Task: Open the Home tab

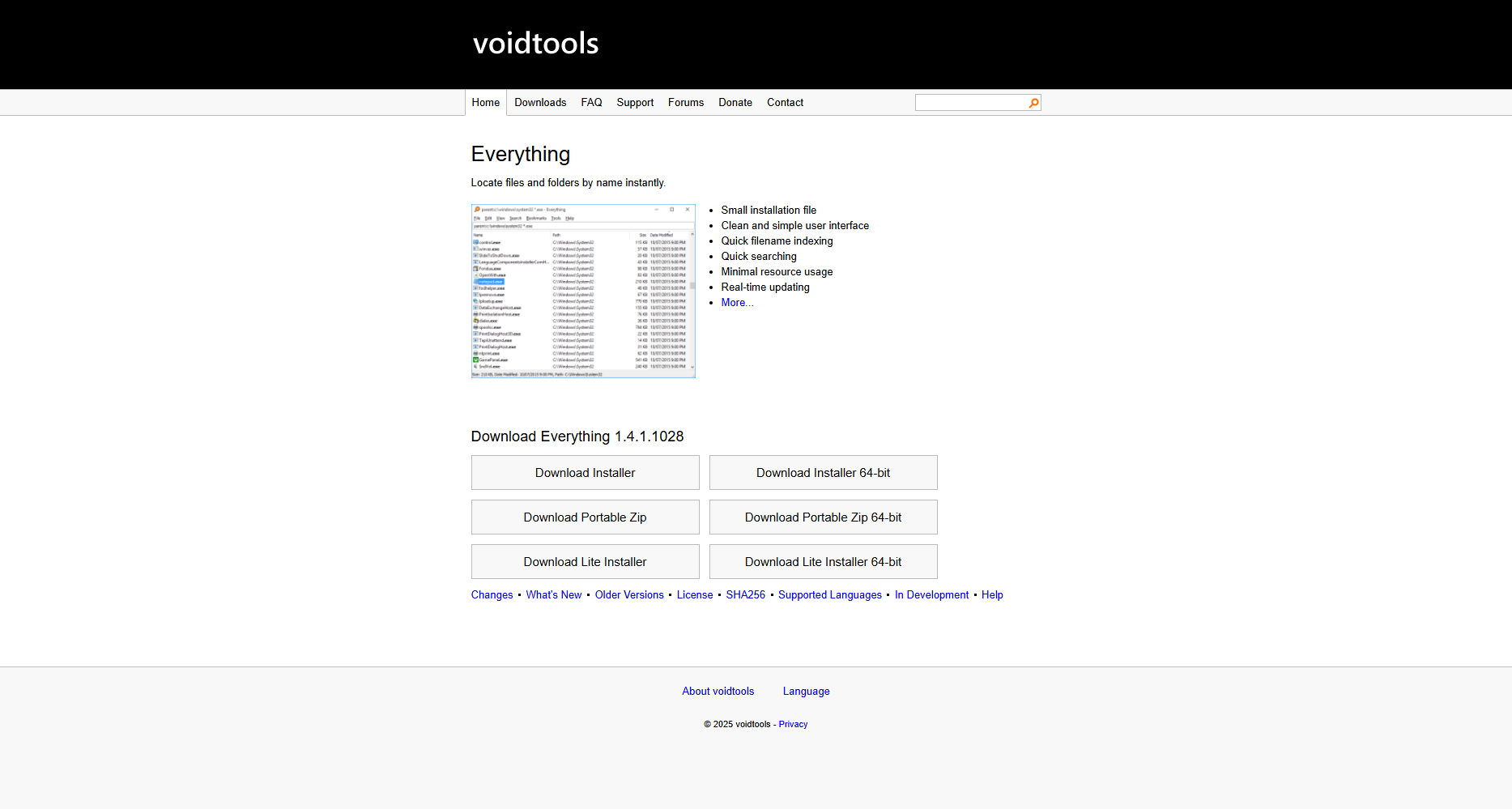Action: [x=486, y=103]
